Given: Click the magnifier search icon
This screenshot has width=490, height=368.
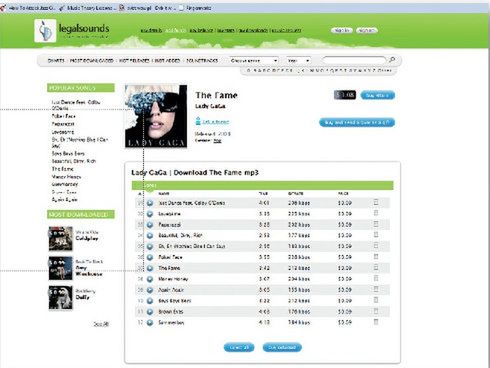Looking at the screenshot, I should coord(392,60).
